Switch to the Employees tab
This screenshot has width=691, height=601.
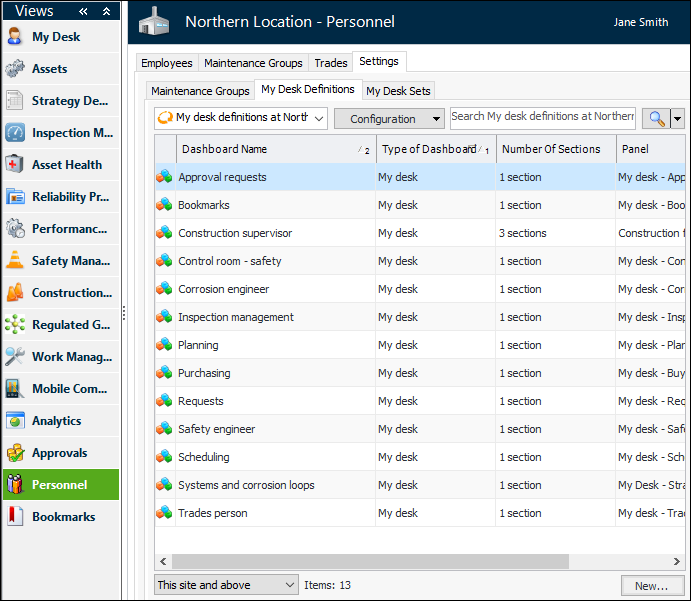click(x=166, y=63)
